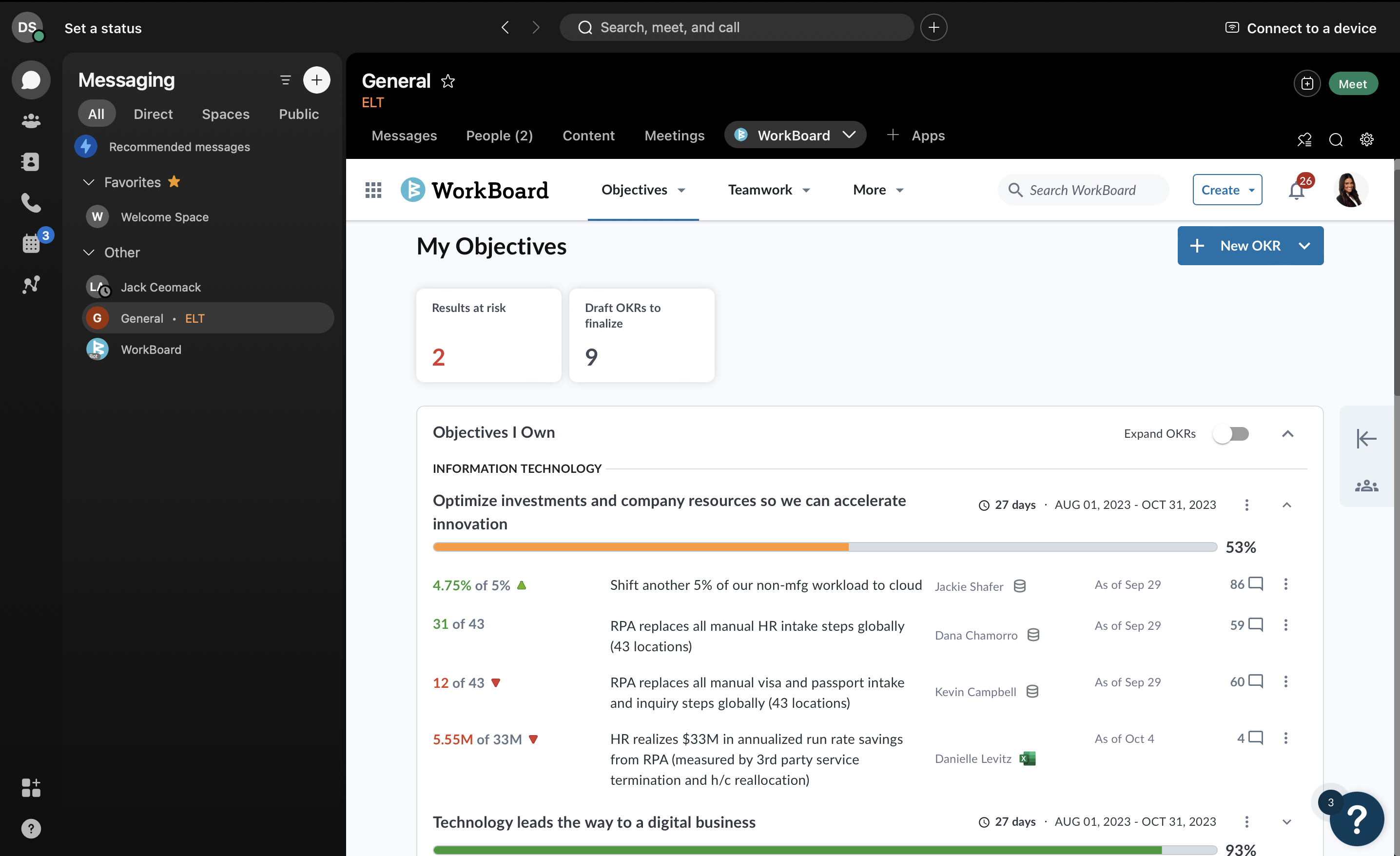Click the 93% green progress bar
This screenshot has height=856, width=1400.
pyautogui.click(x=824, y=850)
